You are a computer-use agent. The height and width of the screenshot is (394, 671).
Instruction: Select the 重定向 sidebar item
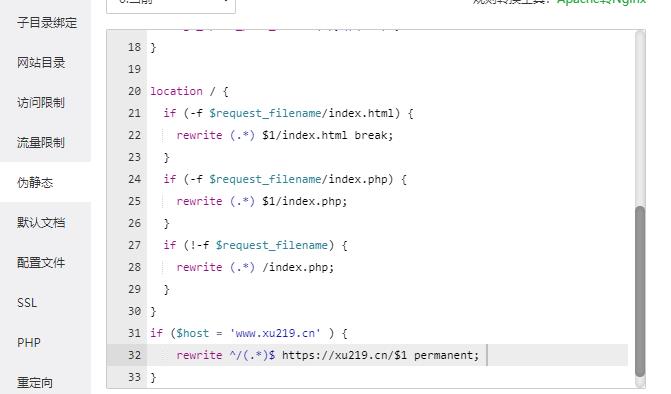coord(35,382)
